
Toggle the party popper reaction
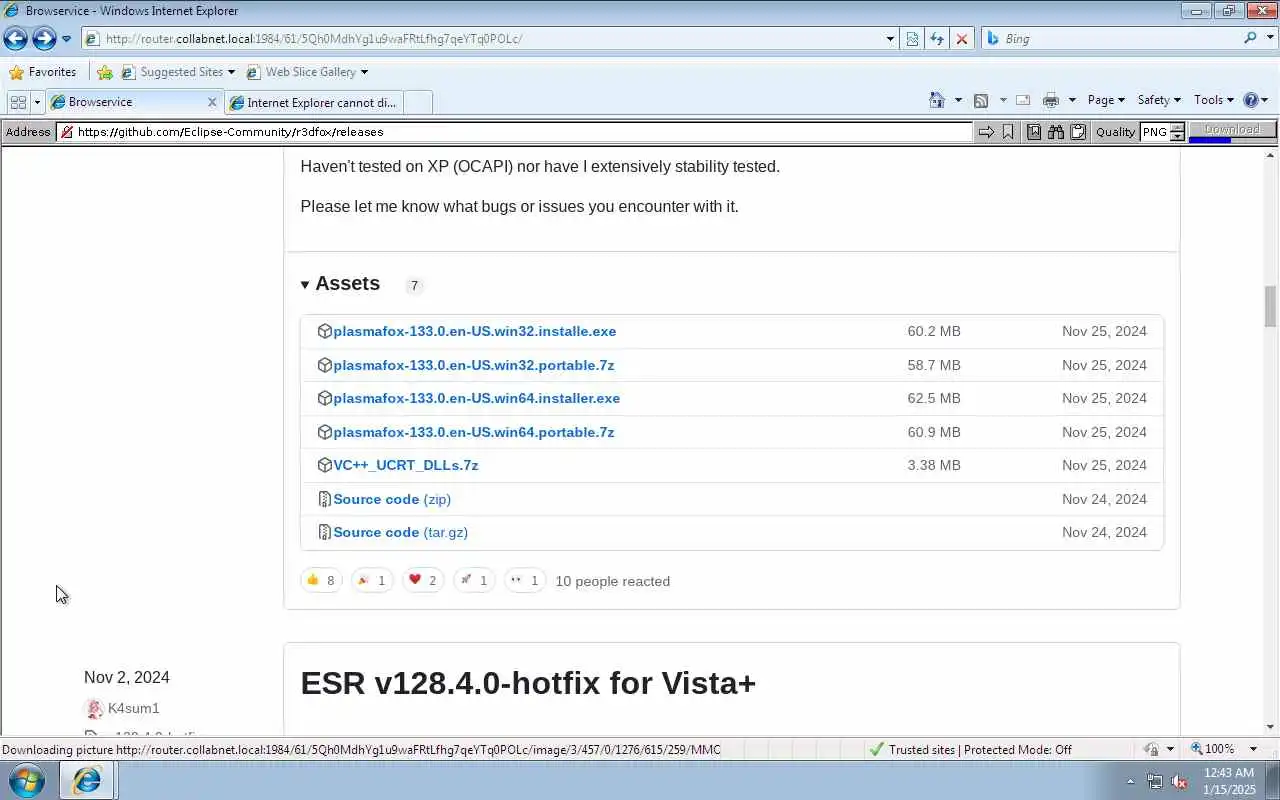click(371, 581)
